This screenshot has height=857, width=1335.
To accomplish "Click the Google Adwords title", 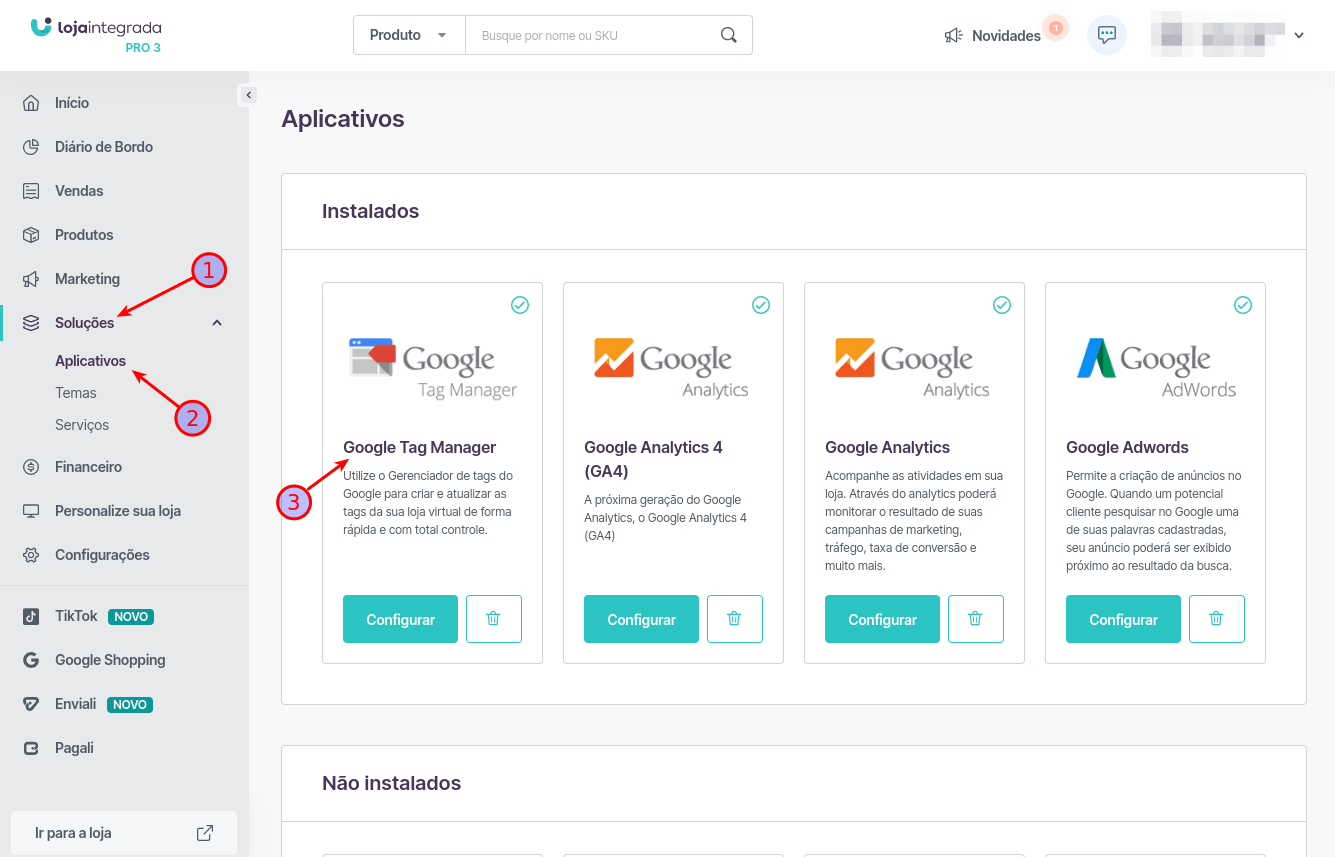I will (x=1127, y=447).
